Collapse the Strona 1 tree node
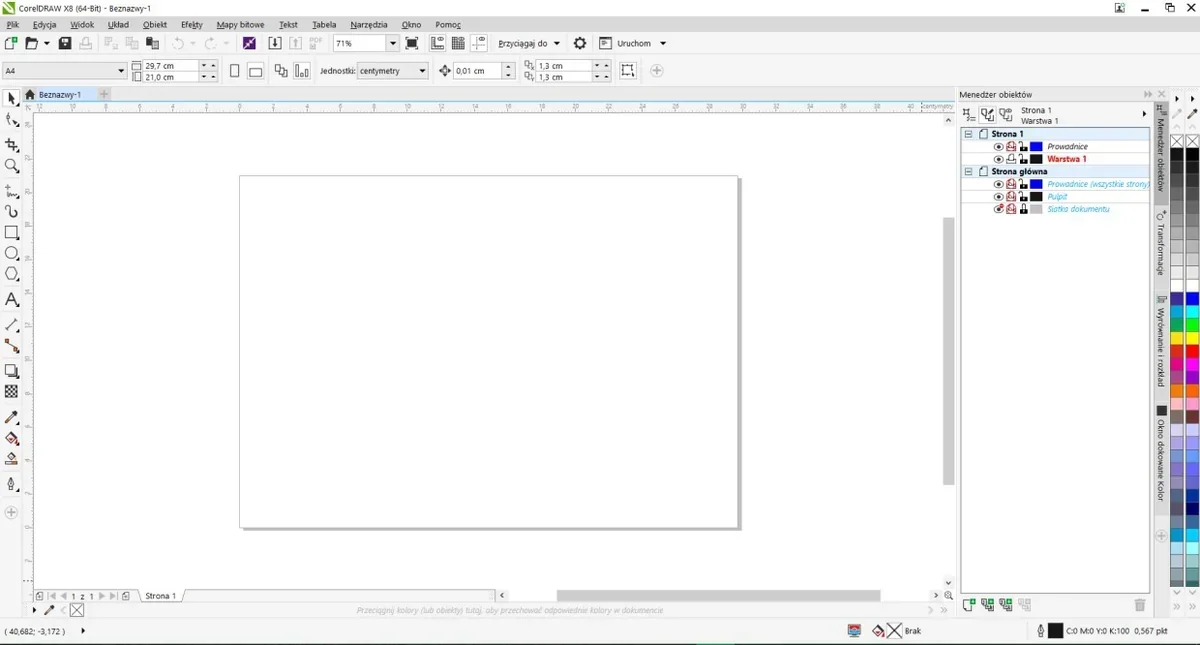The height and width of the screenshot is (645, 1200). pyautogui.click(x=968, y=134)
